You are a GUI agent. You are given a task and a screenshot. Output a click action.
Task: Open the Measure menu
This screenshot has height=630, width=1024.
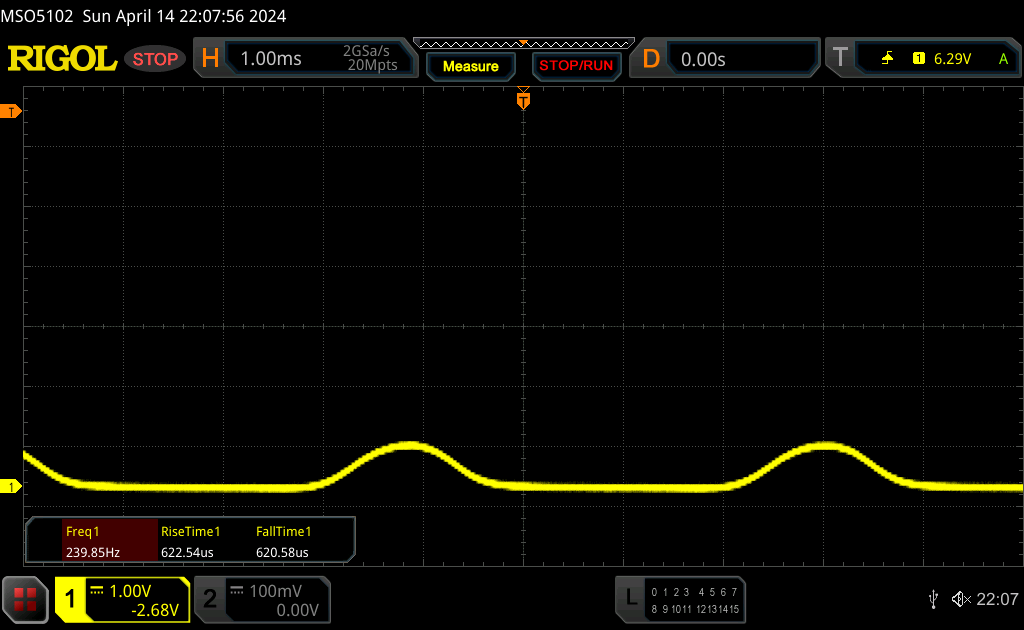(x=471, y=67)
